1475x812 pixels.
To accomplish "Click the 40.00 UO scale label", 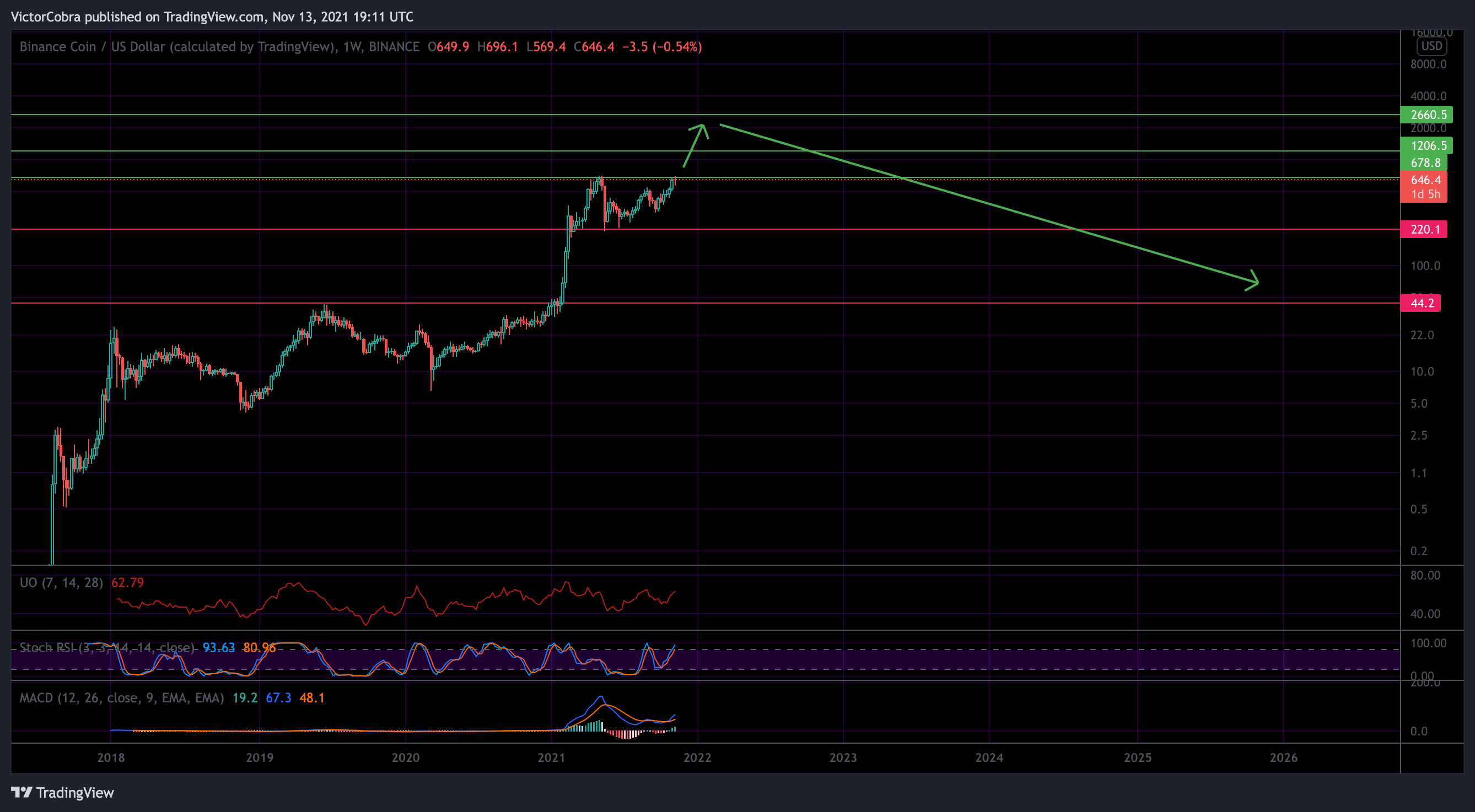I will pyautogui.click(x=1425, y=614).
